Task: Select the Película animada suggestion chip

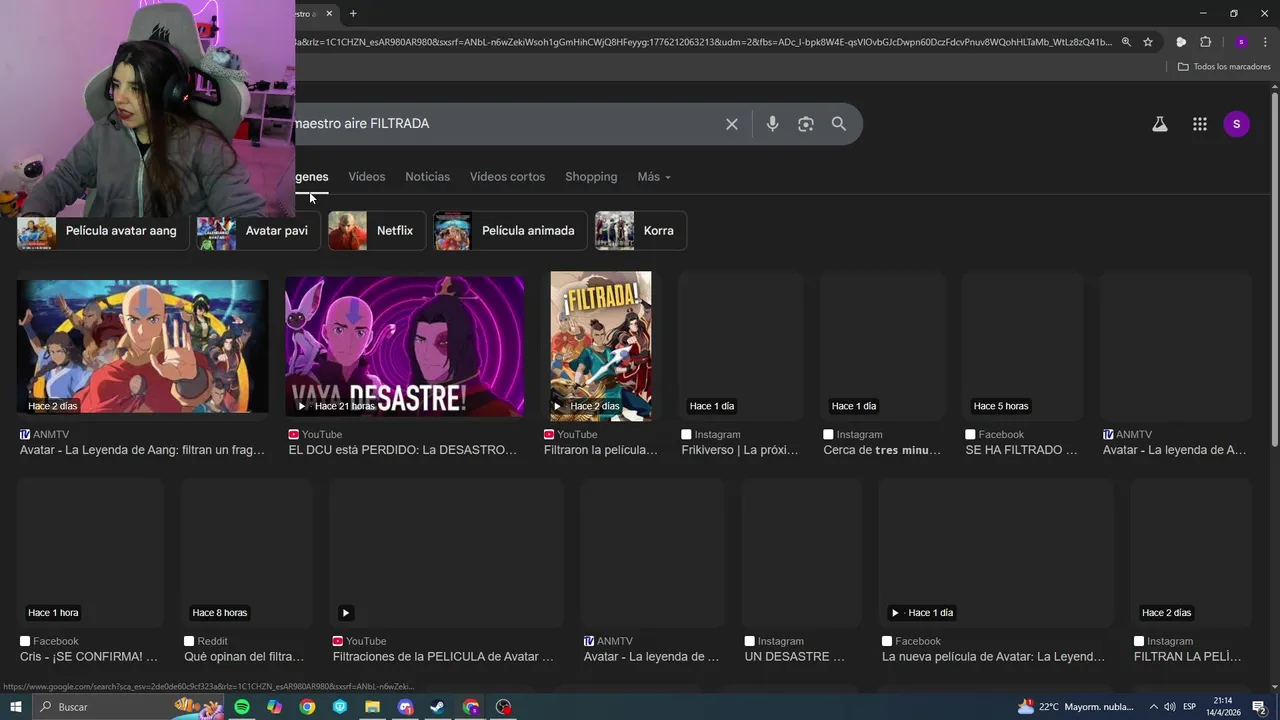Action: point(510,231)
